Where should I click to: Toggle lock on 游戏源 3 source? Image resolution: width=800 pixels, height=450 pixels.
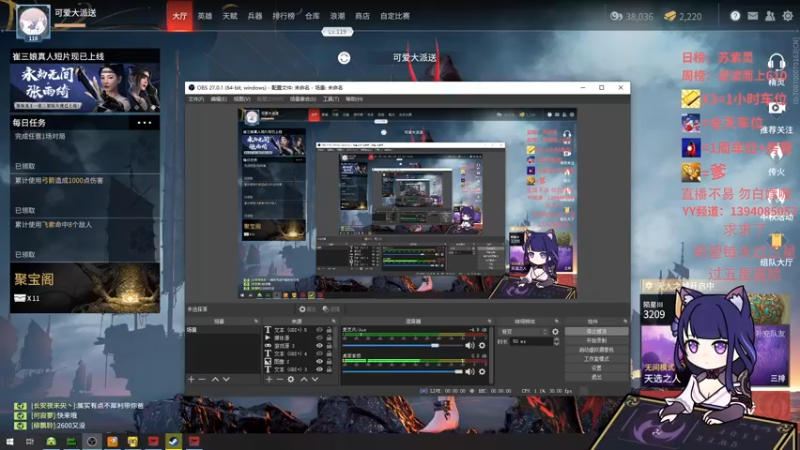329,345
